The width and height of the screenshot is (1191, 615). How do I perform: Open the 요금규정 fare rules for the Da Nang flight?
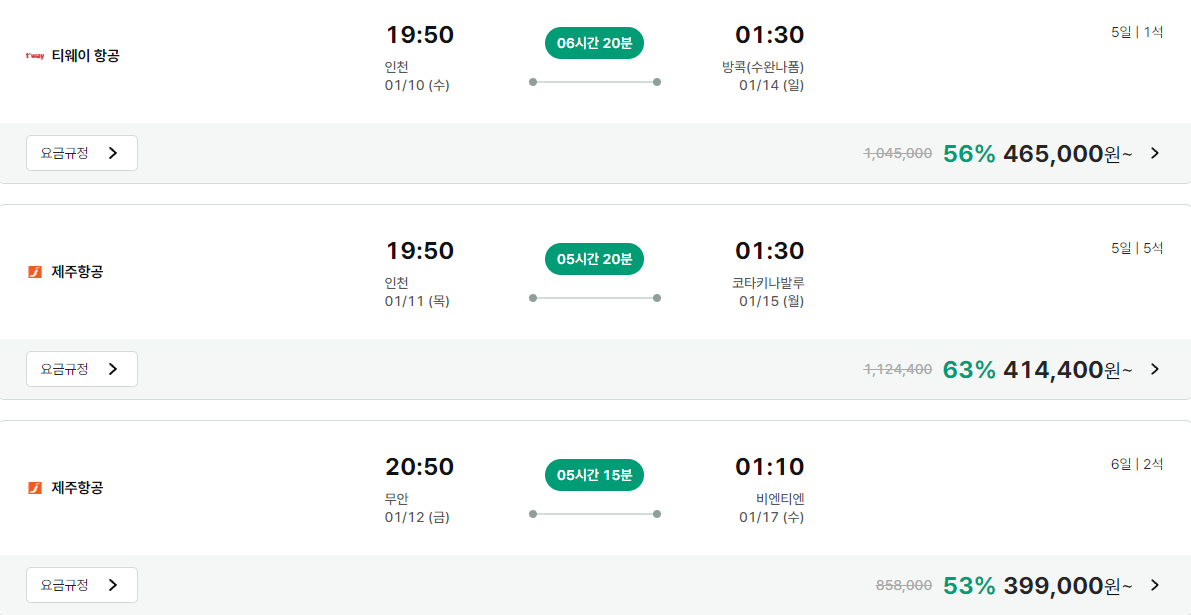pos(81,585)
